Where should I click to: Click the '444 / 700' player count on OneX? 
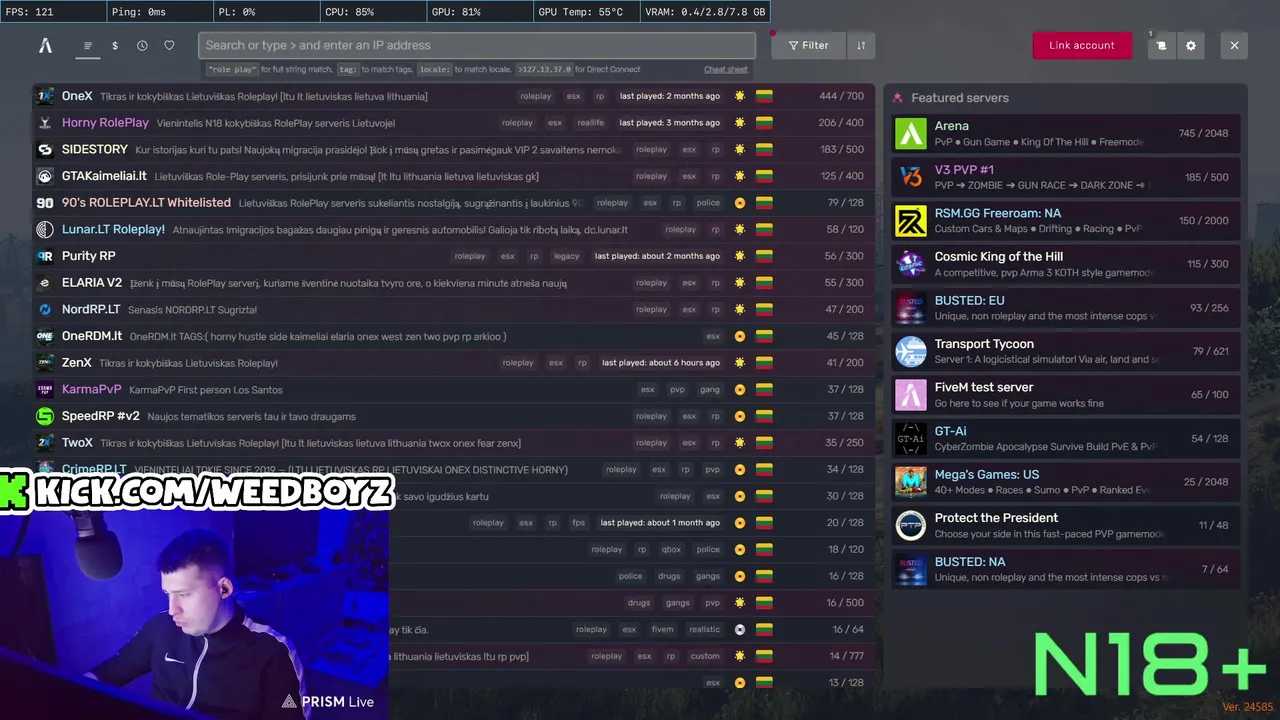pyautogui.click(x=841, y=96)
